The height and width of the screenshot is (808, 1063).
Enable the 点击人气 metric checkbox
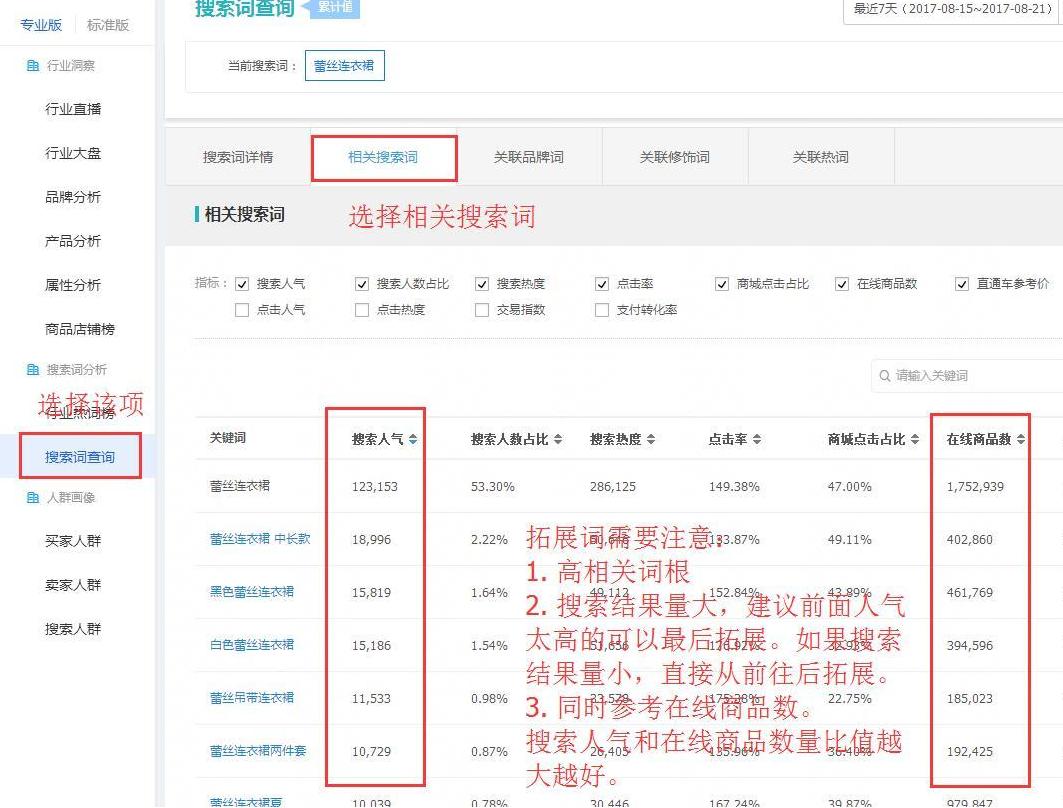pyautogui.click(x=240, y=311)
